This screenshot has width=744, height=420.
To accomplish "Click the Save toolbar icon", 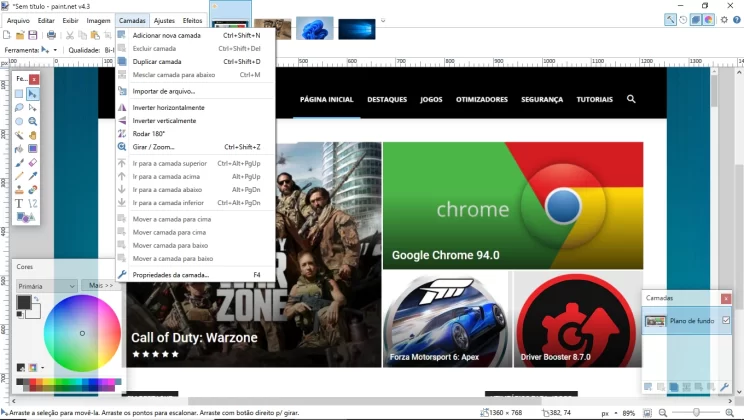I will click(33, 35).
